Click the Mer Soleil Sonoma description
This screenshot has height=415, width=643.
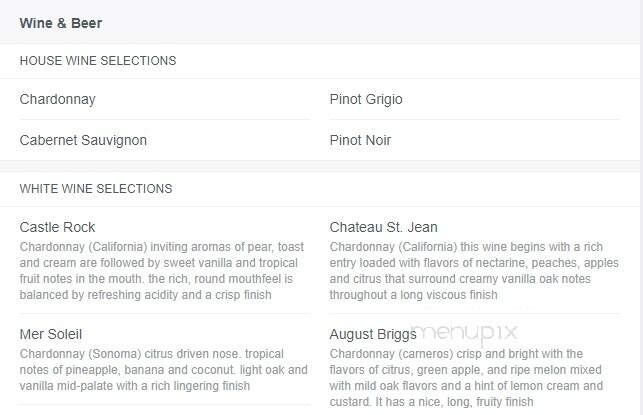[163, 369]
